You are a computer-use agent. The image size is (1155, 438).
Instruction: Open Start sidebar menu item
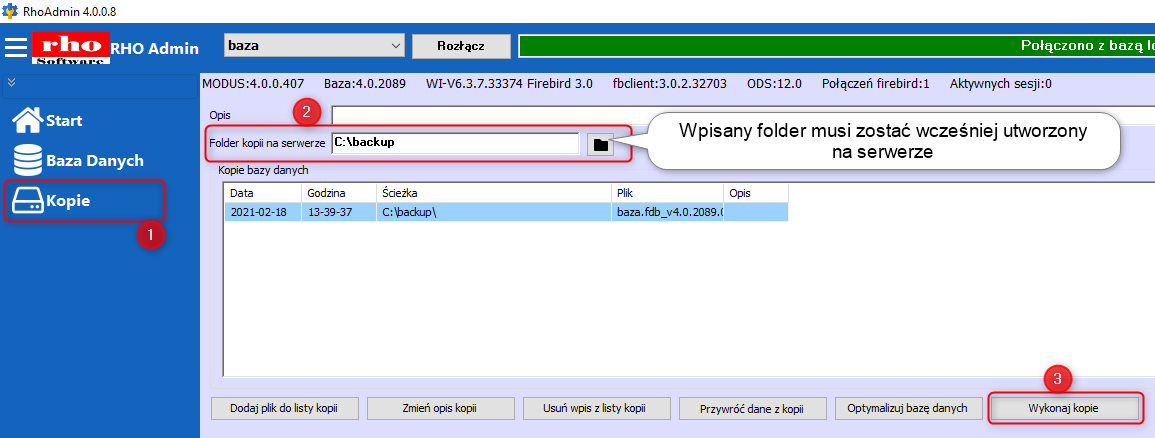click(64, 121)
